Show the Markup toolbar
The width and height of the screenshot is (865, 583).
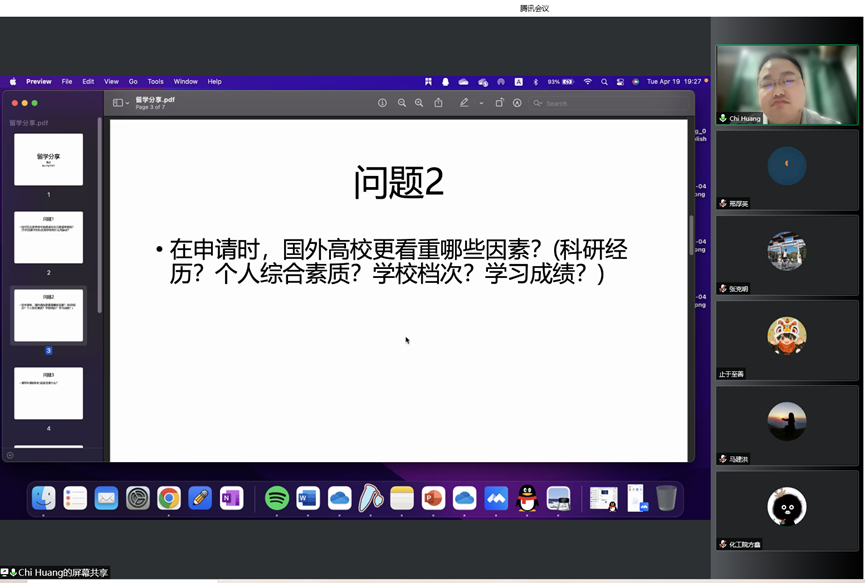tap(517, 103)
